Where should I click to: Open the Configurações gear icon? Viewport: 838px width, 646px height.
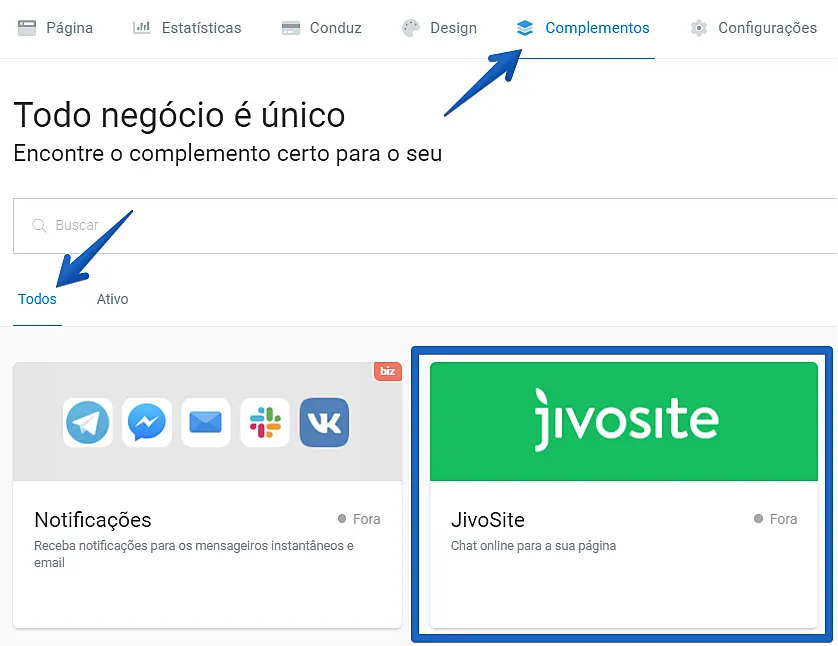[x=699, y=28]
